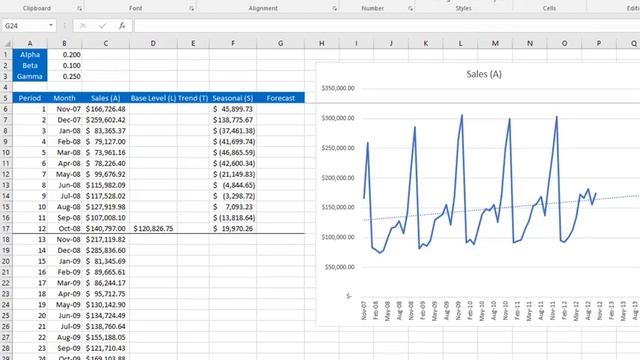Click the Sales (A) header cell
Screen dimensions: 640x360
click(x=106, y=98)
